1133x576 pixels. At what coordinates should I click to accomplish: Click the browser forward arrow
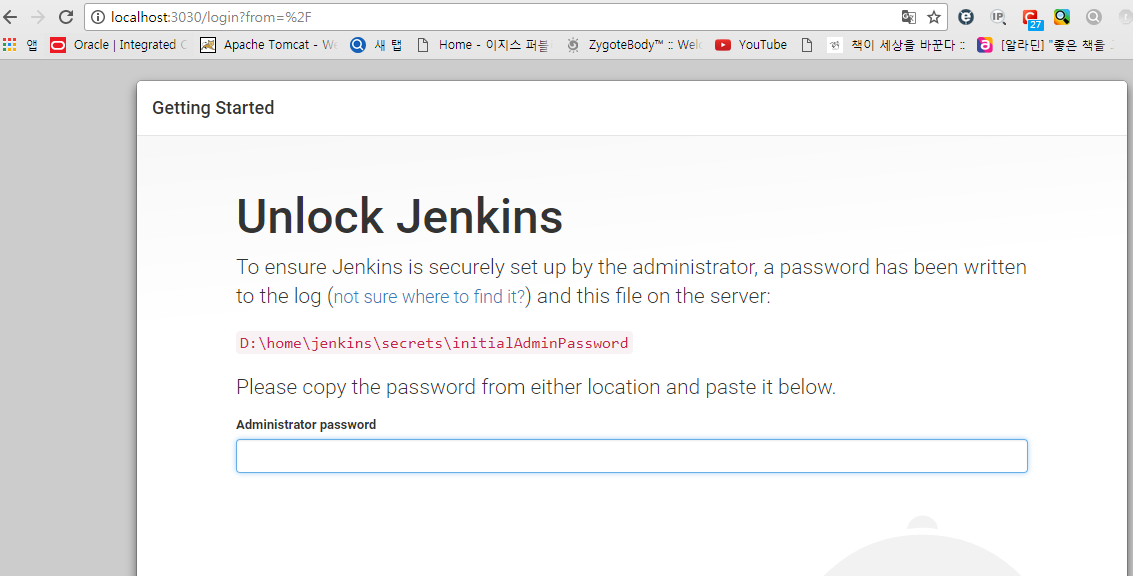[x=38, y=17]
